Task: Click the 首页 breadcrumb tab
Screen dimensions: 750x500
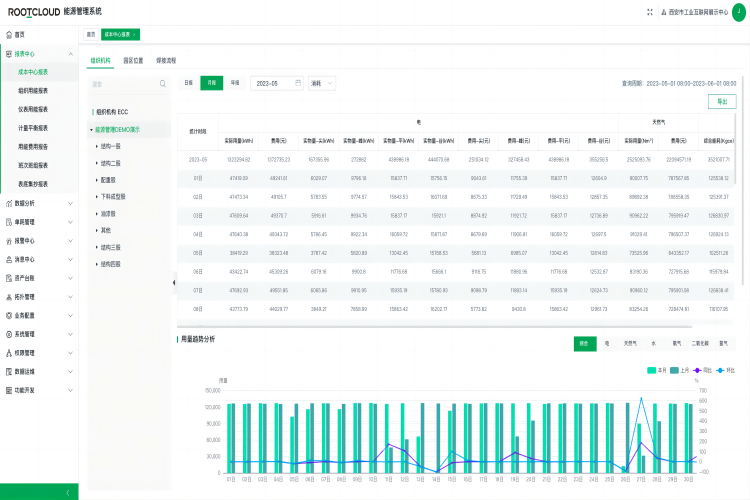Action: 90,34
